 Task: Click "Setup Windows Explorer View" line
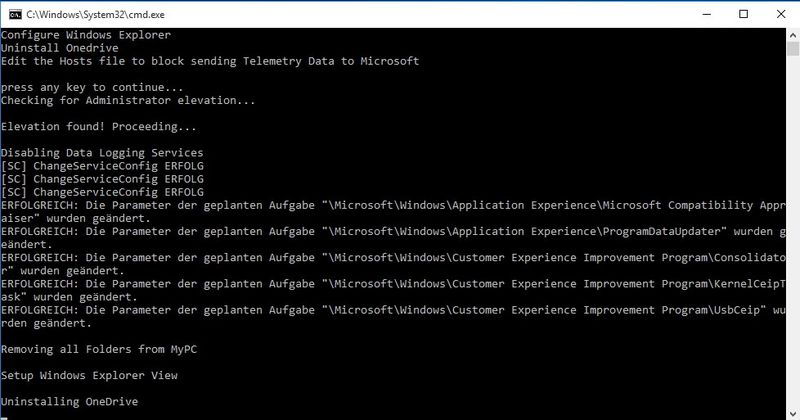click(x=89, y=375)
